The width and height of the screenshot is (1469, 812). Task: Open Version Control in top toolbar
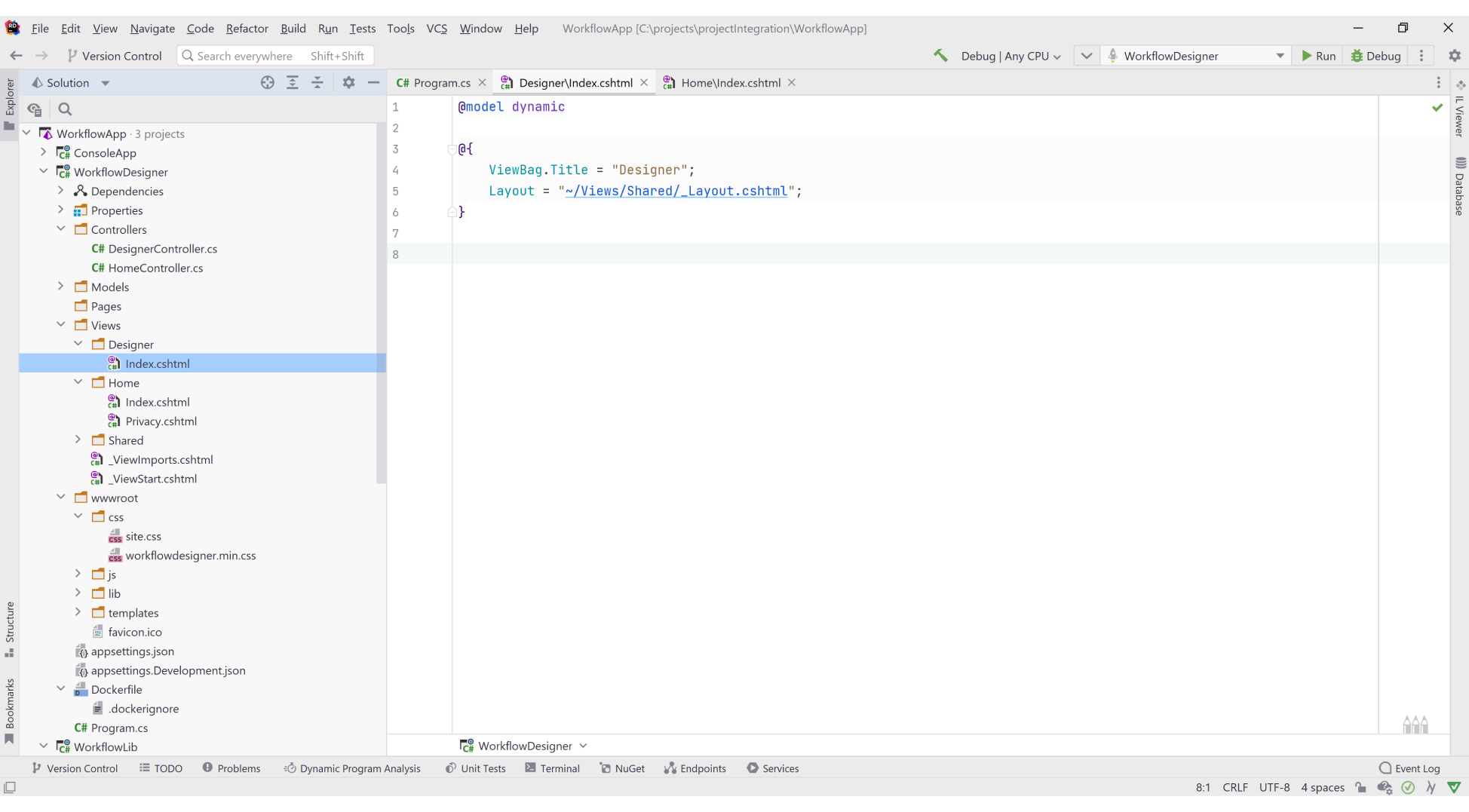[x=114, y=56]
